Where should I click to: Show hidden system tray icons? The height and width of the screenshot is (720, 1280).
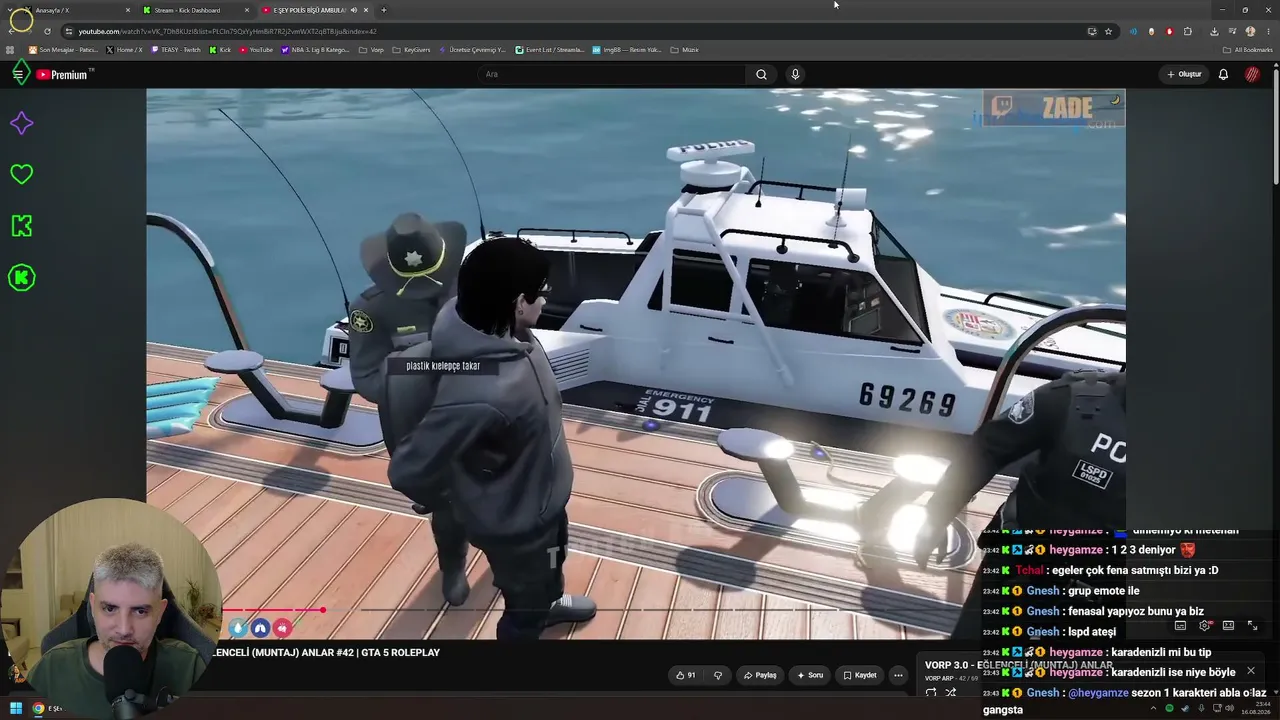coord(1152,708)
